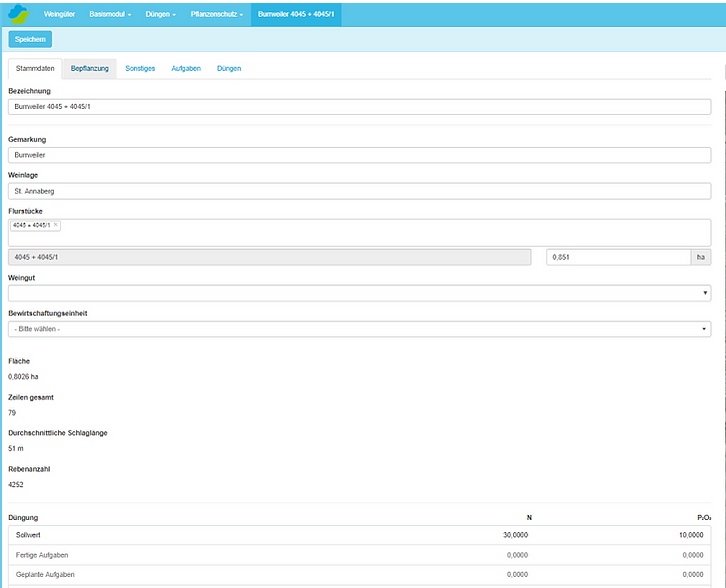
Task: Click into the Bezeichnung text field
Action: pos(359,106)
